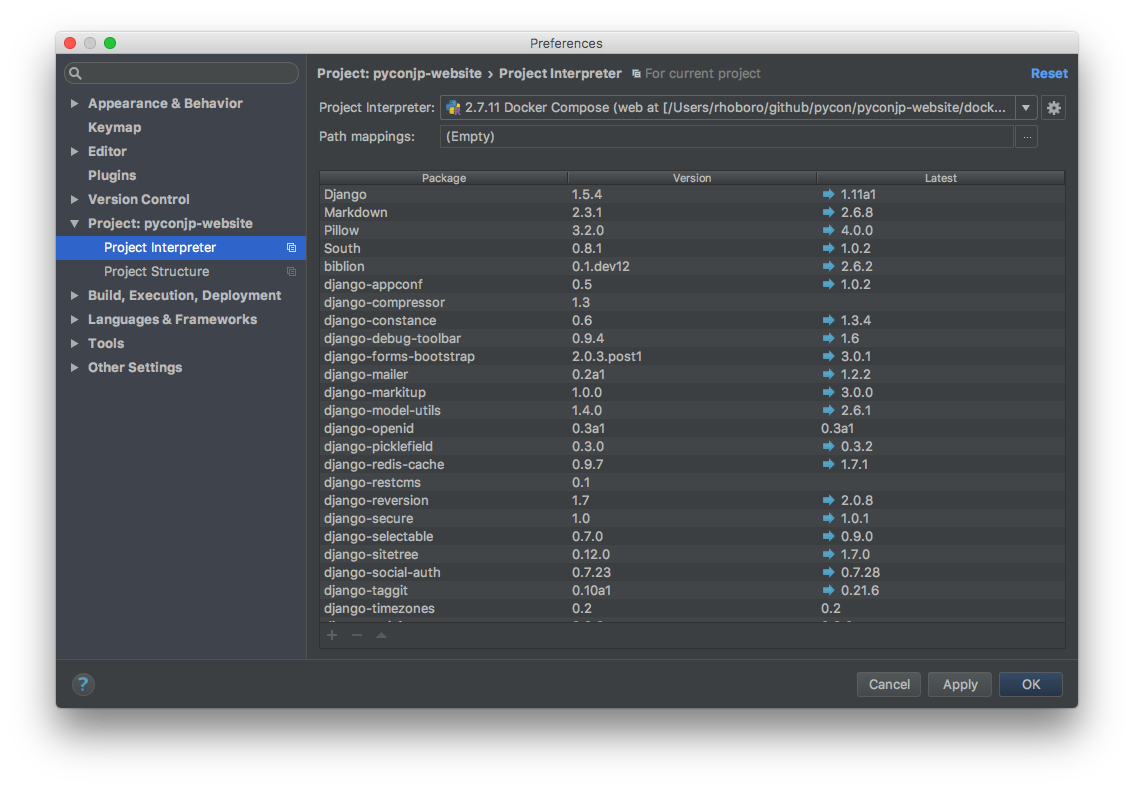Click the Apply button

(x=960, y=684)
